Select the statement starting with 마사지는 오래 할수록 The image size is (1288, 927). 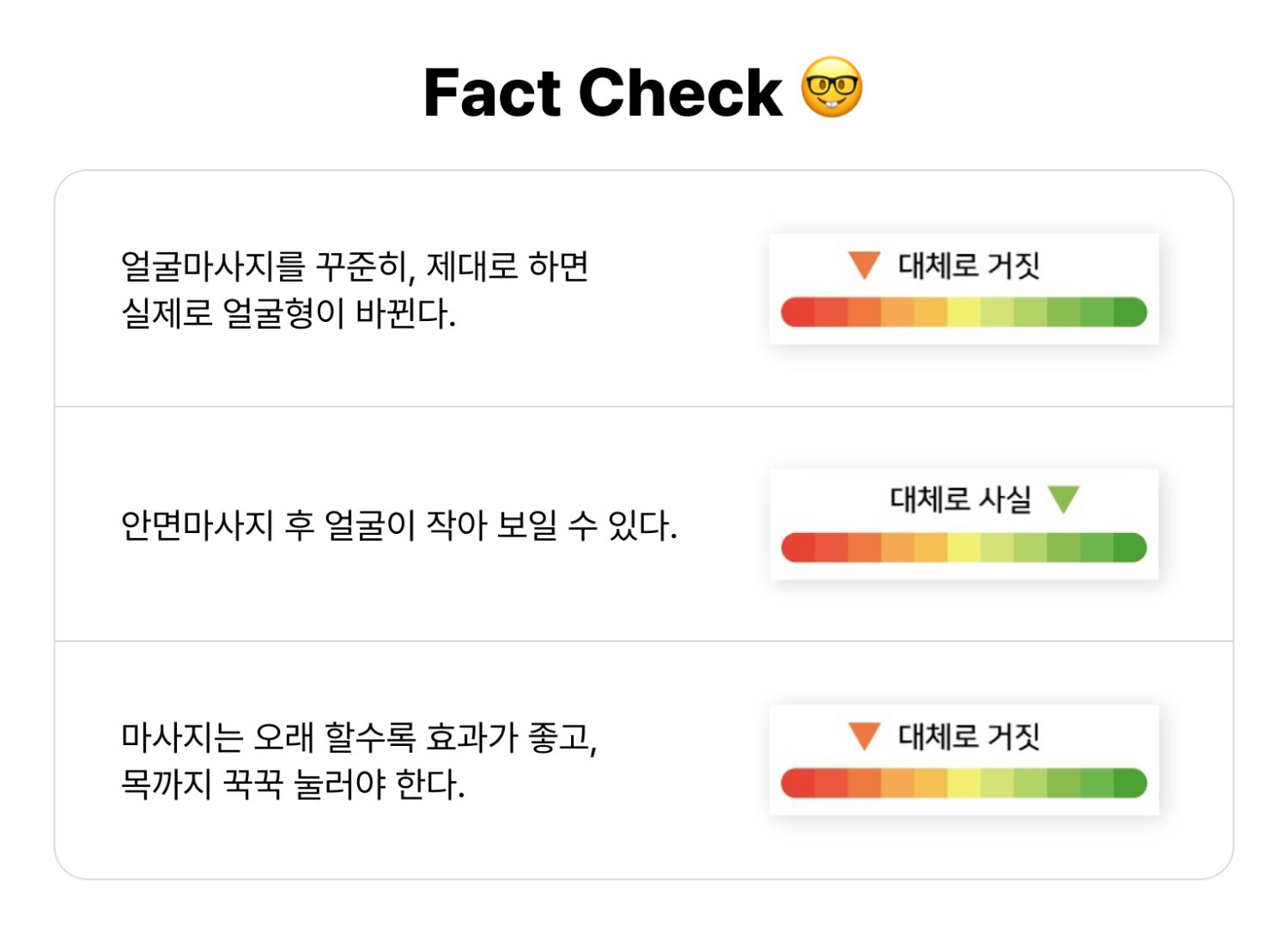359,760
